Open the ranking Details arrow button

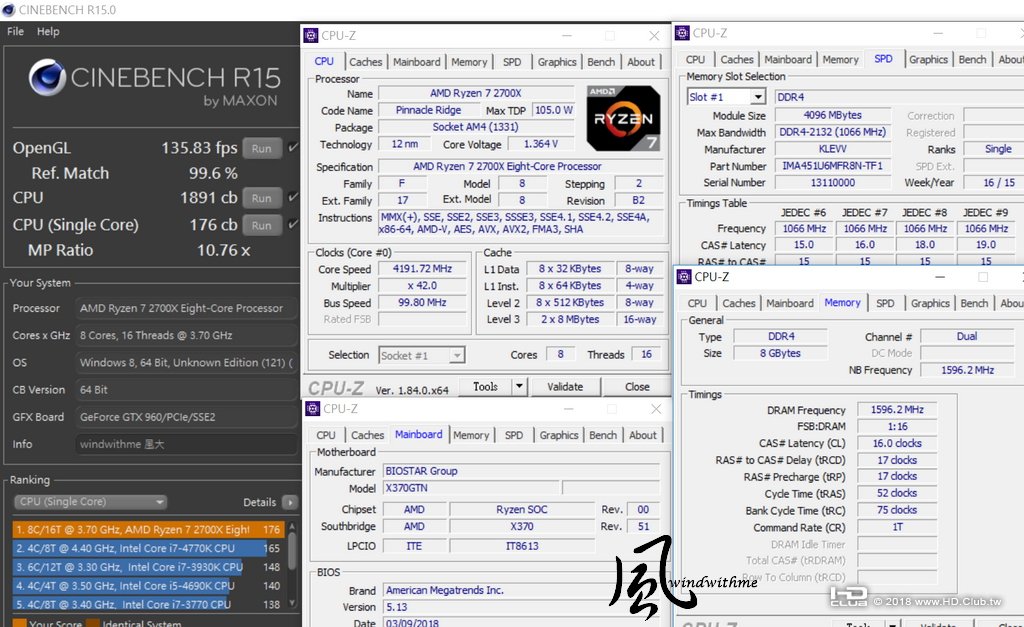(x=290, y=502)
